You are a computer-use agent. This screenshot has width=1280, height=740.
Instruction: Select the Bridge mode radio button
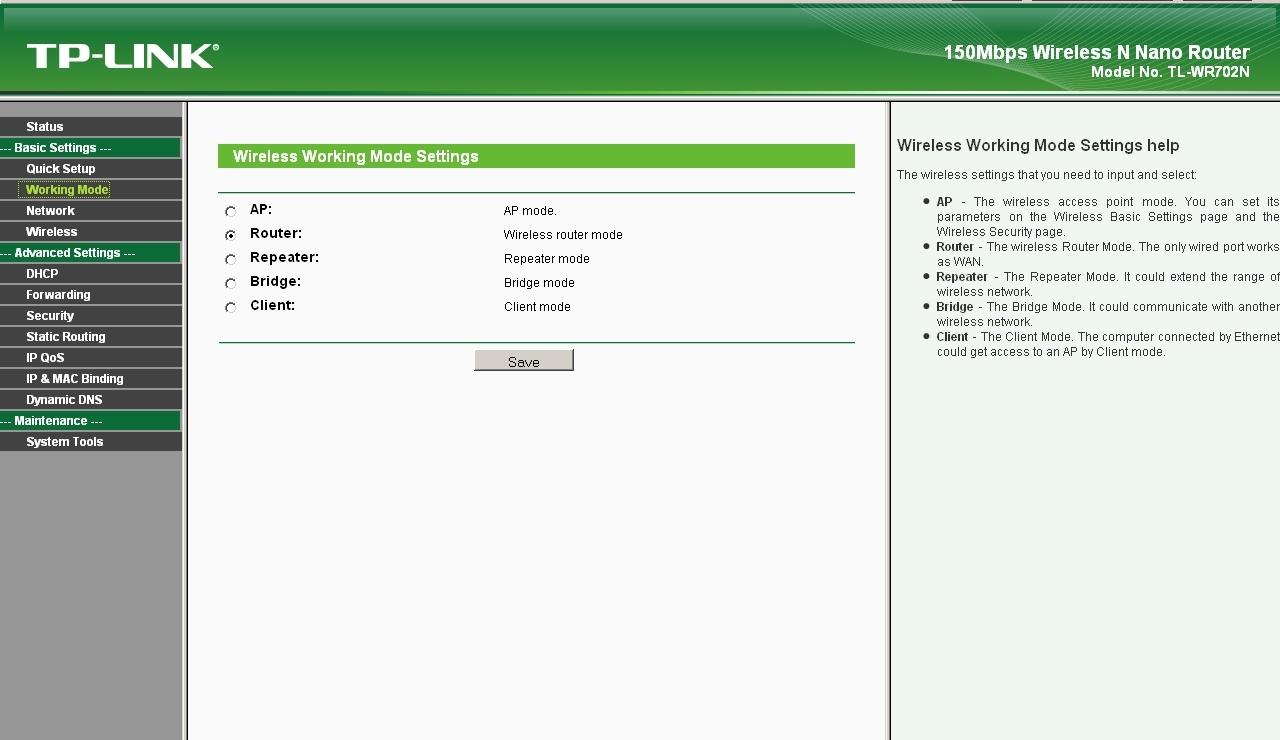pos(231,283)
